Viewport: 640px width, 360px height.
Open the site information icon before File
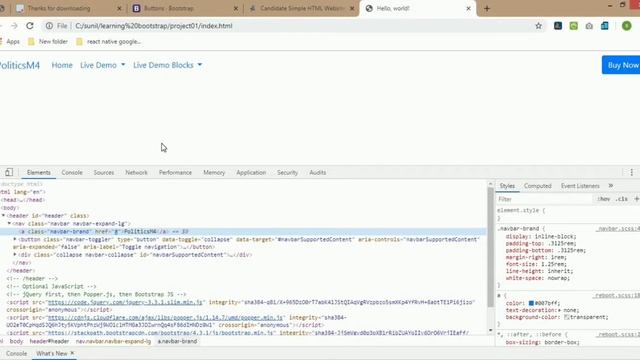pyautogui.click(x=49, y=26)
